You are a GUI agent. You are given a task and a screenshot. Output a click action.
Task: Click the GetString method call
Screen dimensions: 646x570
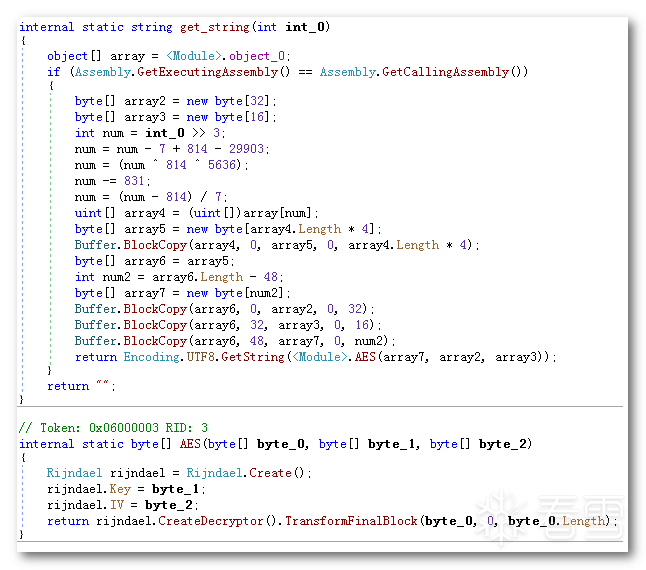click(x=253, y=357)
